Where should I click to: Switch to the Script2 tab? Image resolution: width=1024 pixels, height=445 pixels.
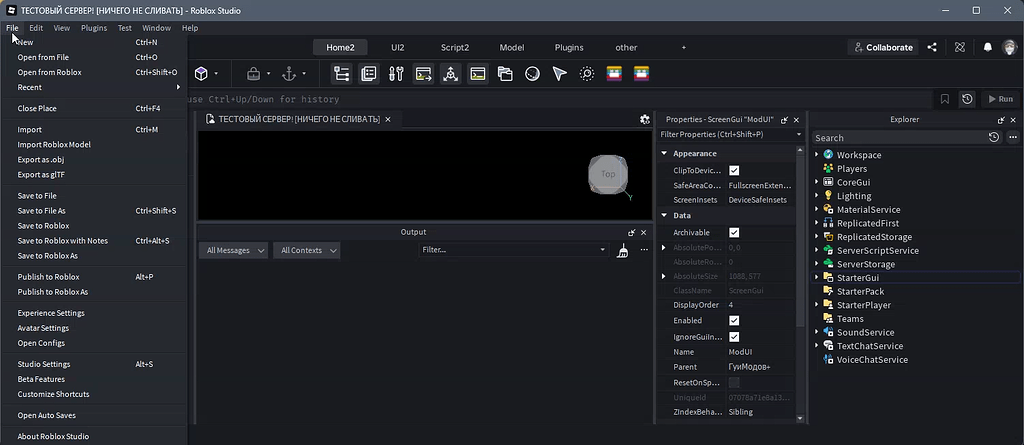(x=455, y=47)
